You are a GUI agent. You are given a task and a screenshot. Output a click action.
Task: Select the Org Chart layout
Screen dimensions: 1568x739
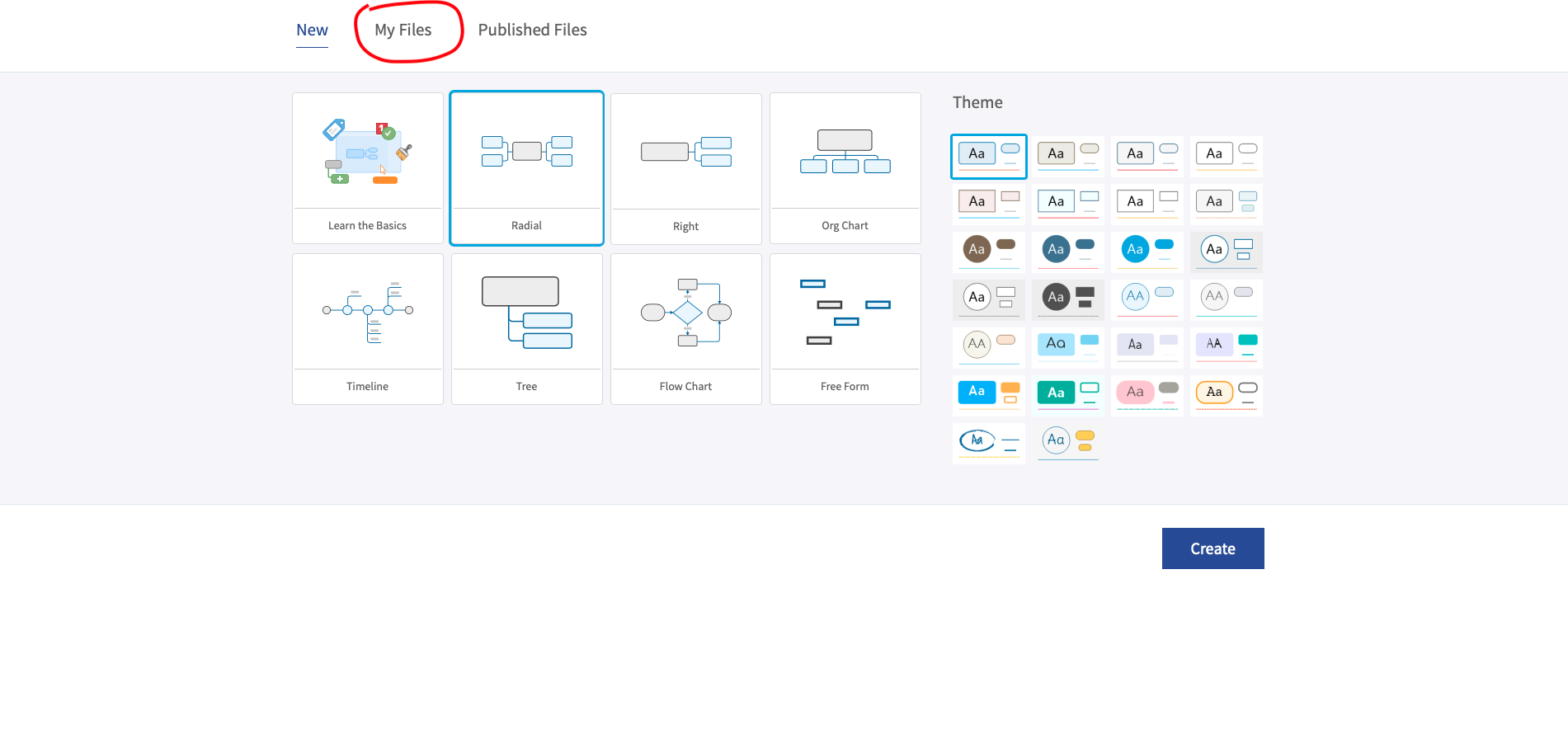click(845, 168)
